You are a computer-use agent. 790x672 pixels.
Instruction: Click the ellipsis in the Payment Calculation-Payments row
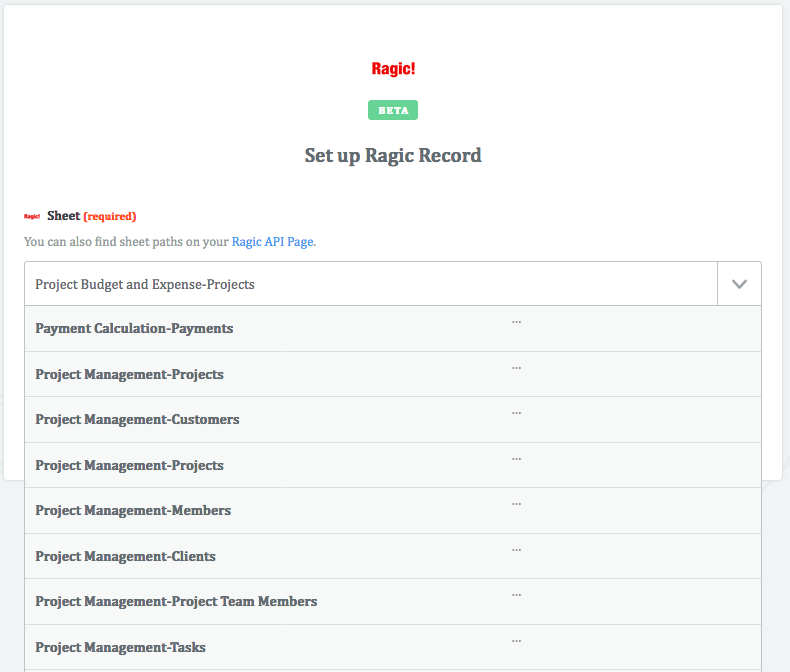click(516, 322)
